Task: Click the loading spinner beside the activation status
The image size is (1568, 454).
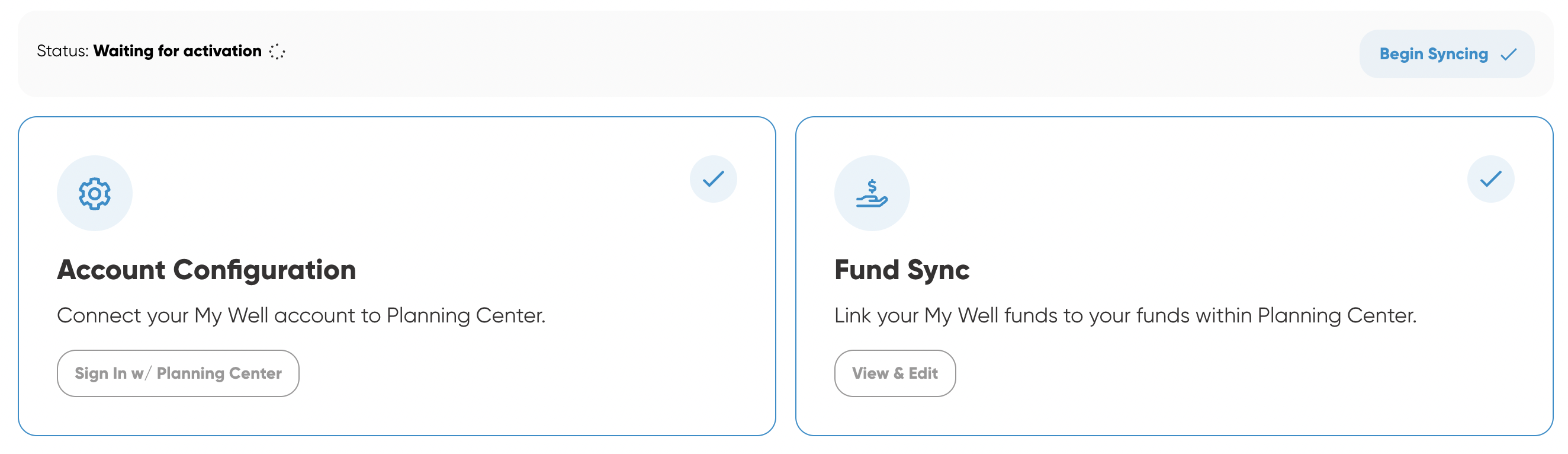Action: pos(277,51)
